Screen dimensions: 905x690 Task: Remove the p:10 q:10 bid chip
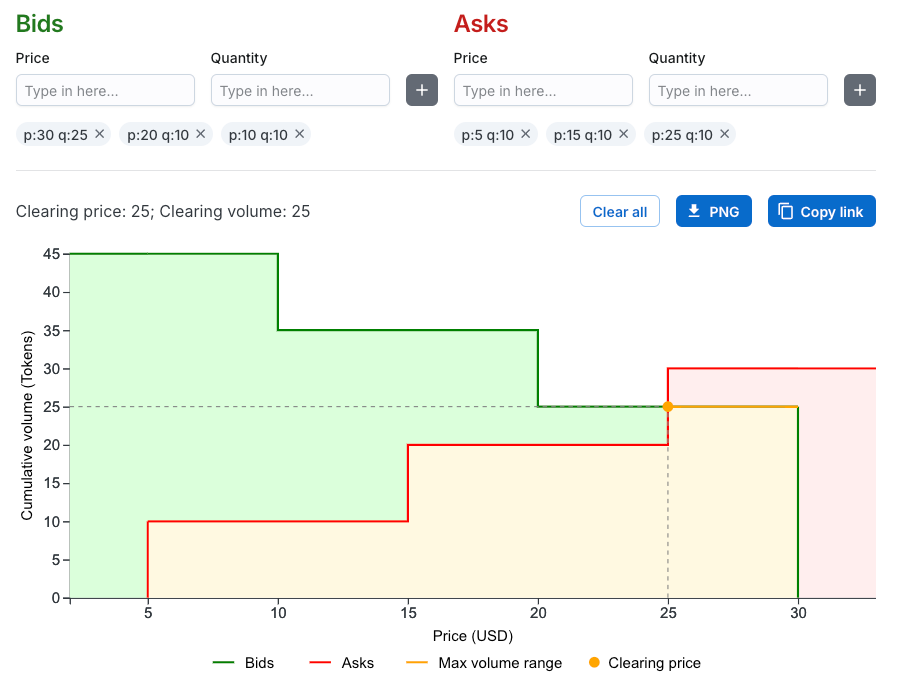coord(300,134)
